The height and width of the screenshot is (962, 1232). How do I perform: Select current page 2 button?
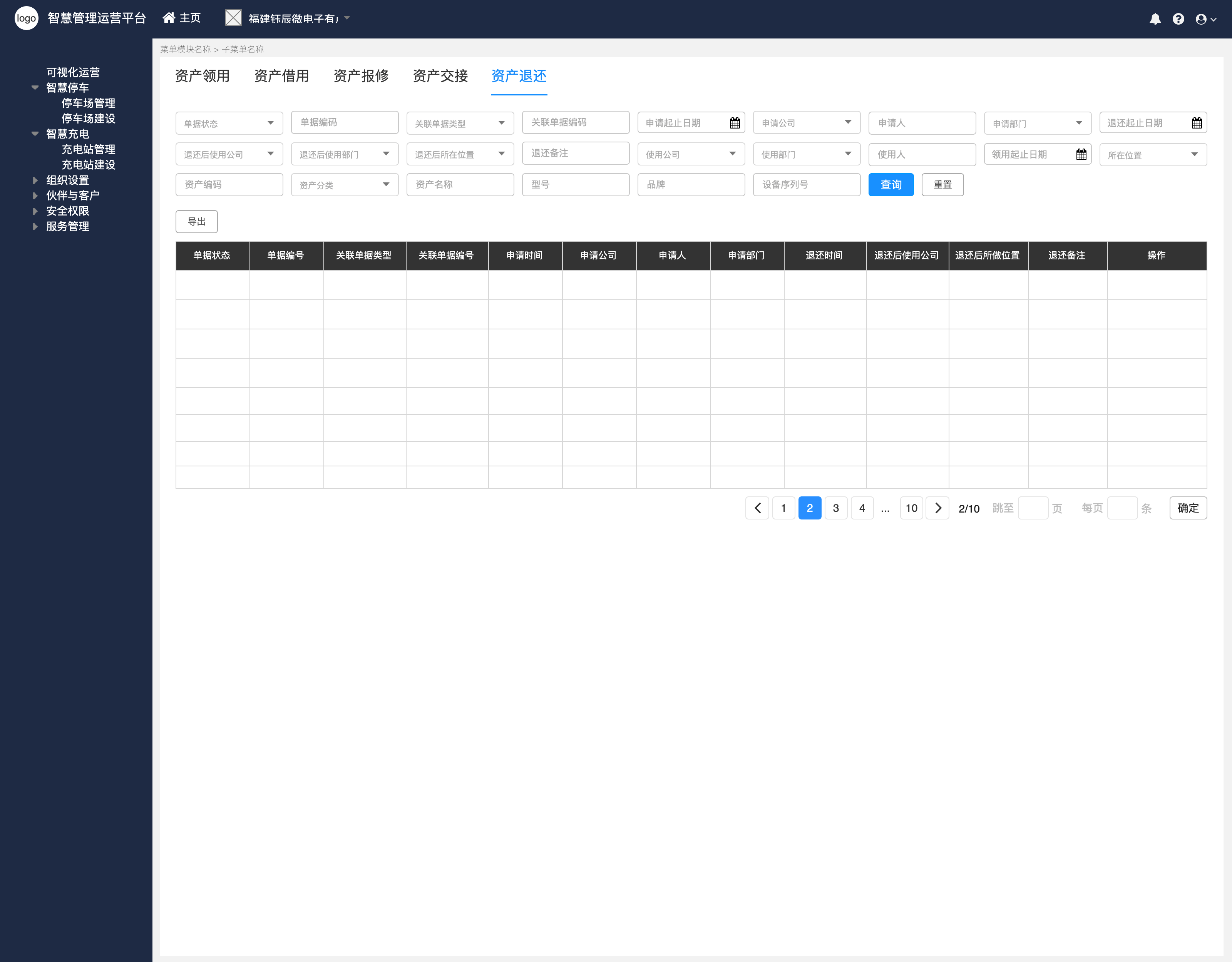(810, 508)
